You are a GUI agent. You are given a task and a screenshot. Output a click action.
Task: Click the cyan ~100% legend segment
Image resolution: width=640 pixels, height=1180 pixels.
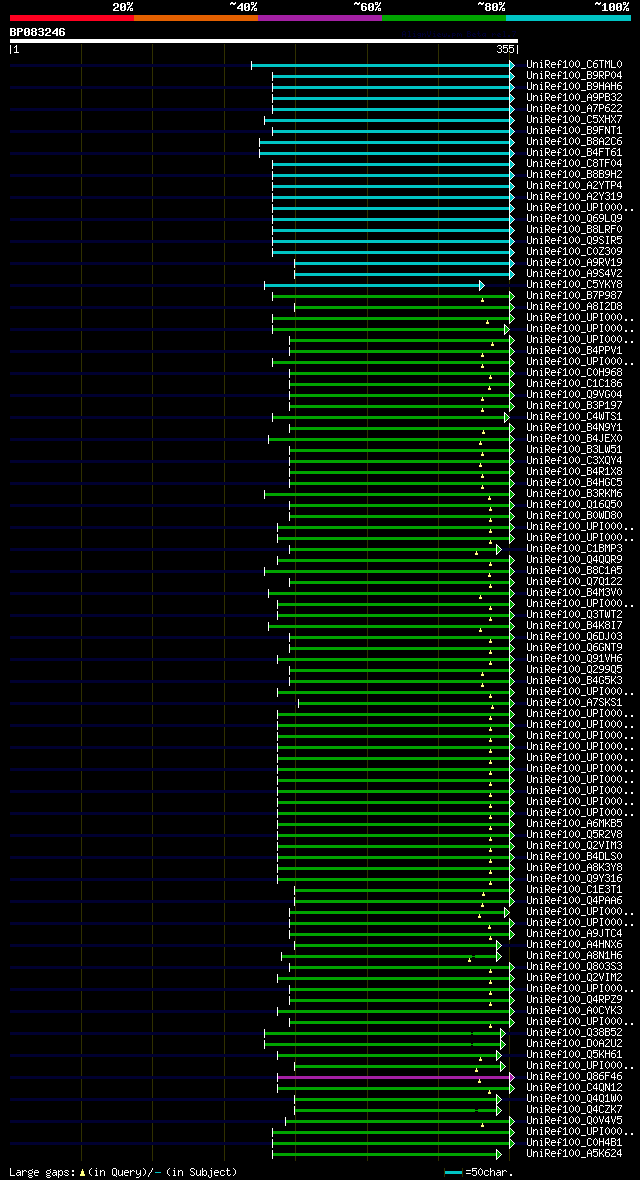tap(568, 17)
